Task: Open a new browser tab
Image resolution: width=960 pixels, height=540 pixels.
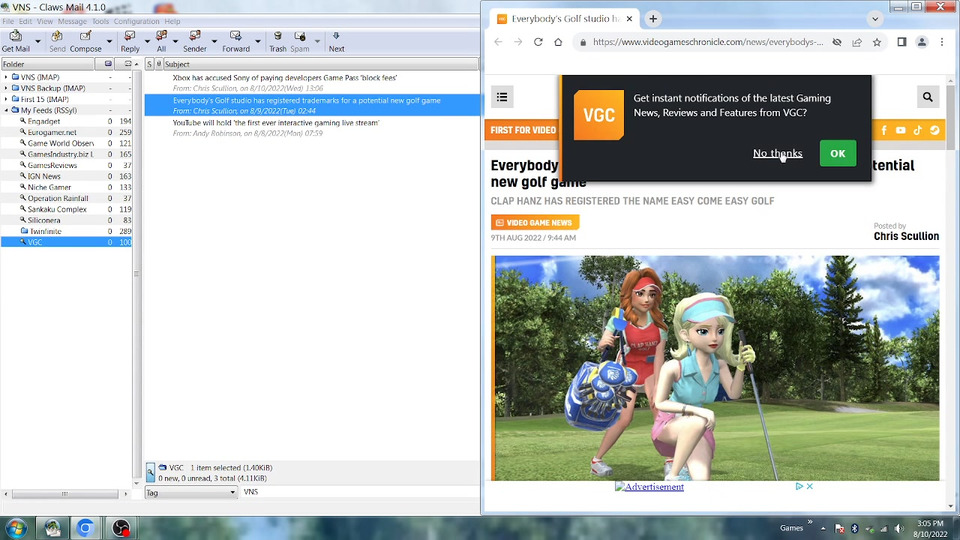Action: [x=653, y=19]
